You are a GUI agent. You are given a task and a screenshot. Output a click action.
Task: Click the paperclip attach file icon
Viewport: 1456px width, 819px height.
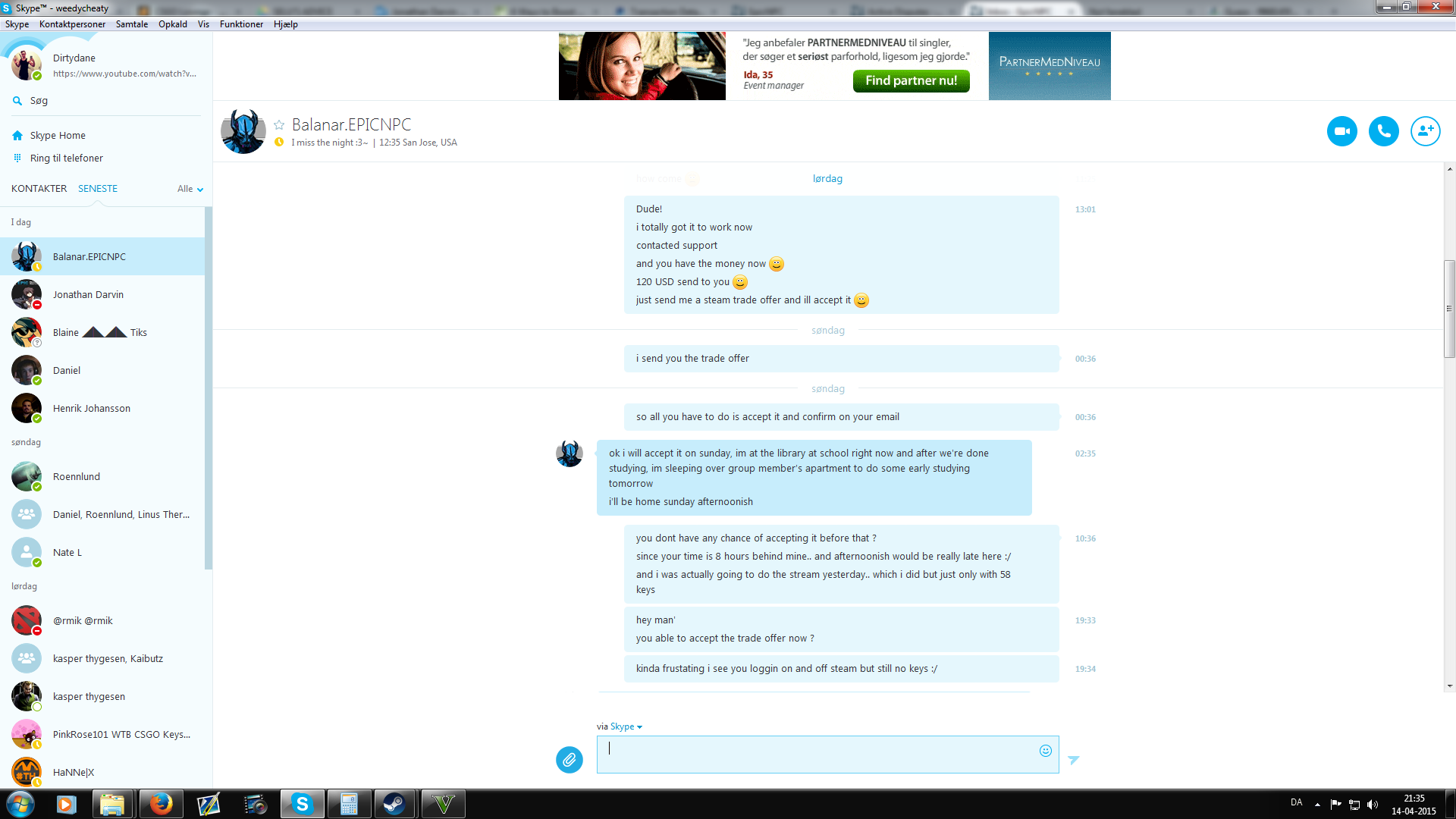[x=569, y=759]
